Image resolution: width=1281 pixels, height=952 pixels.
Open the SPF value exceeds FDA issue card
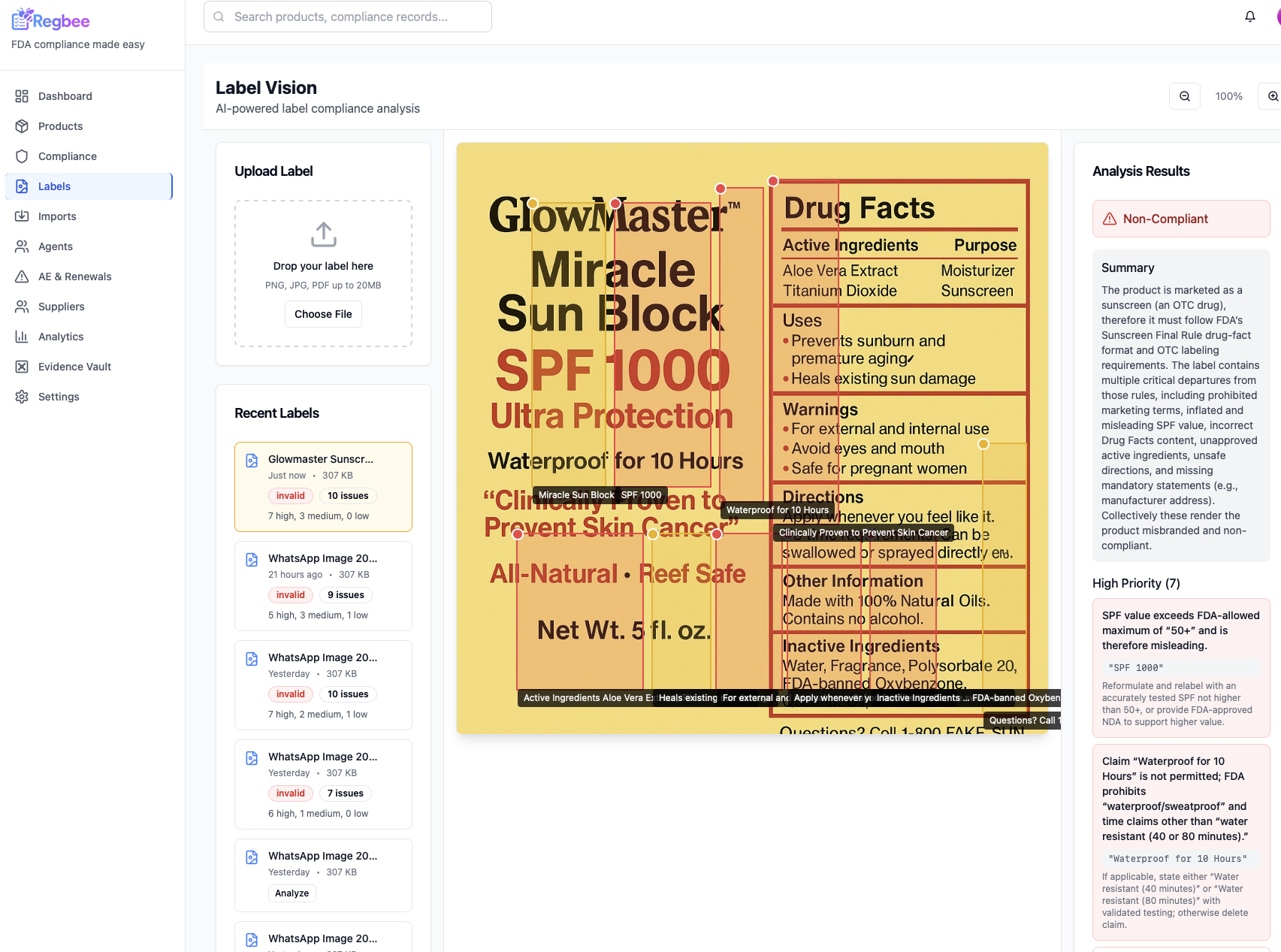[x=1180, y=667]
